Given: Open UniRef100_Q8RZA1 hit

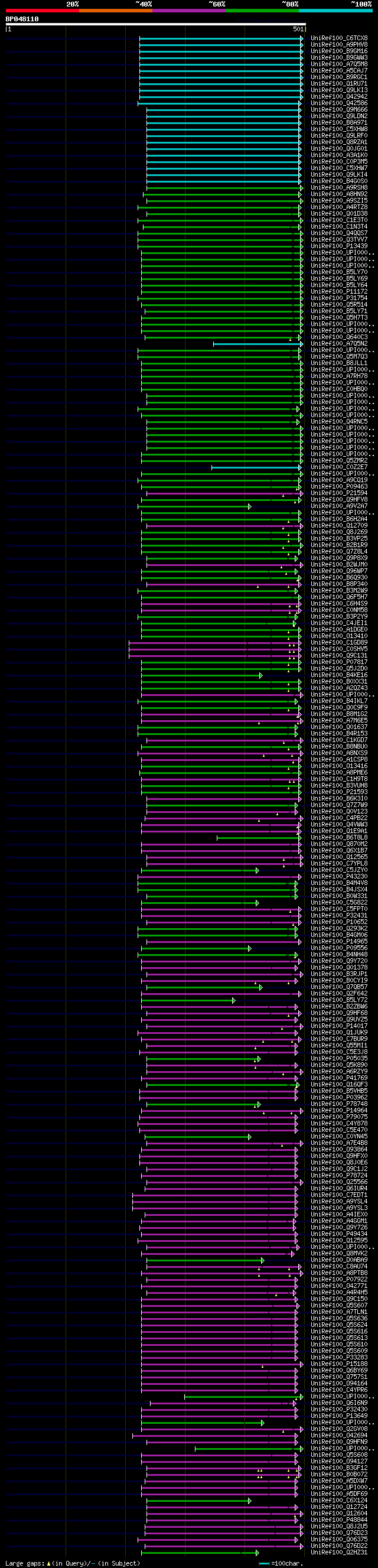Looking at the screenshot, I should pyautogui.click(x=339, y=142).
